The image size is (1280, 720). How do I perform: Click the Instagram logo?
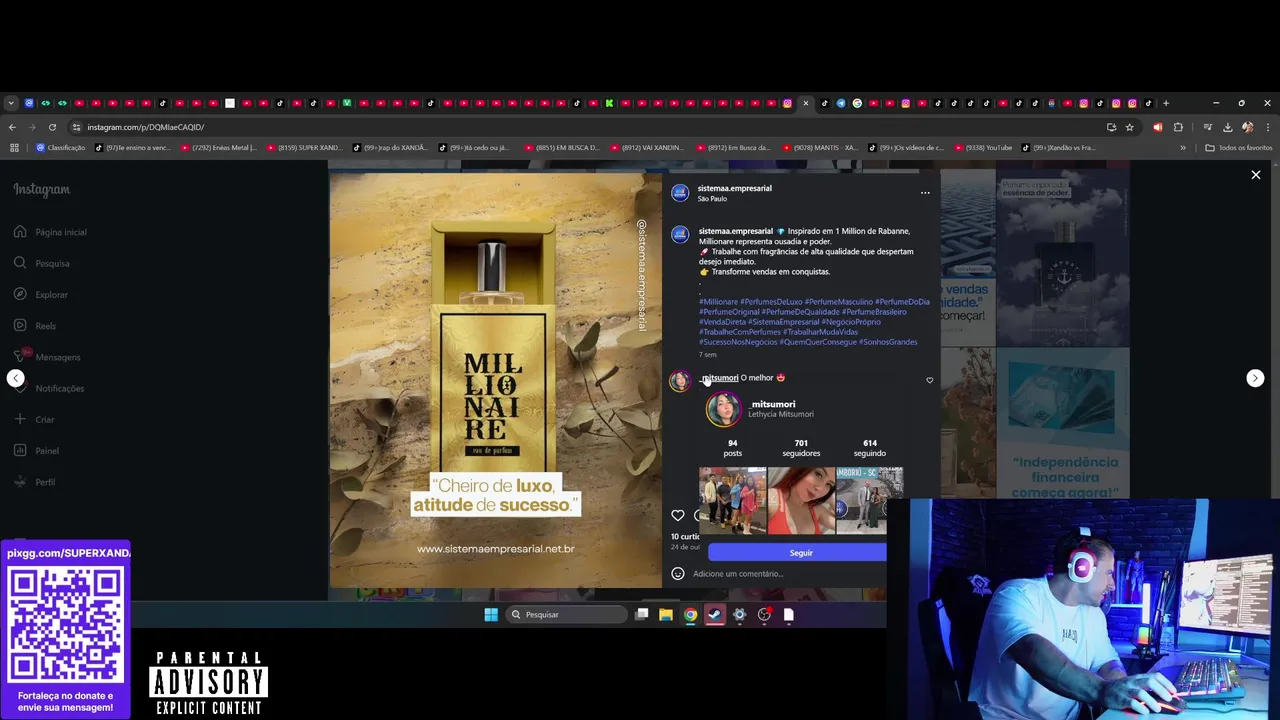pyautogui.click(x=42, y=189)
